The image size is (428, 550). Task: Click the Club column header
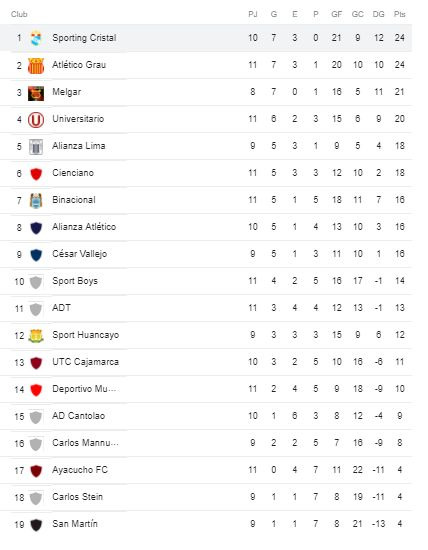click(x=19, y=14)
